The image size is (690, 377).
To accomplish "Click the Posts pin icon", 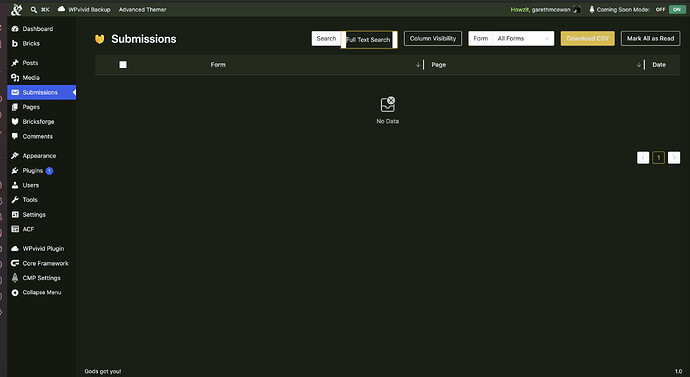I will (x=15, y=63).
